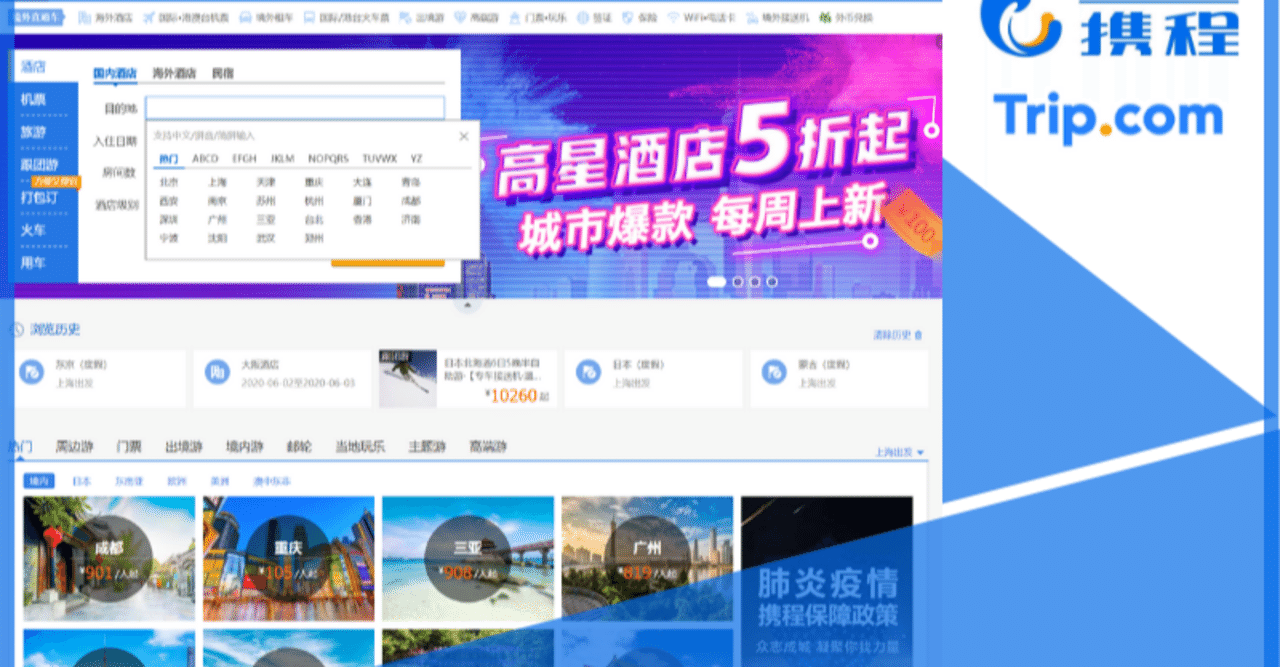Viewport: 1280px width, 667px height.
Task: Click the icon beside 境外接送机
Action: [x=752, y=18]
